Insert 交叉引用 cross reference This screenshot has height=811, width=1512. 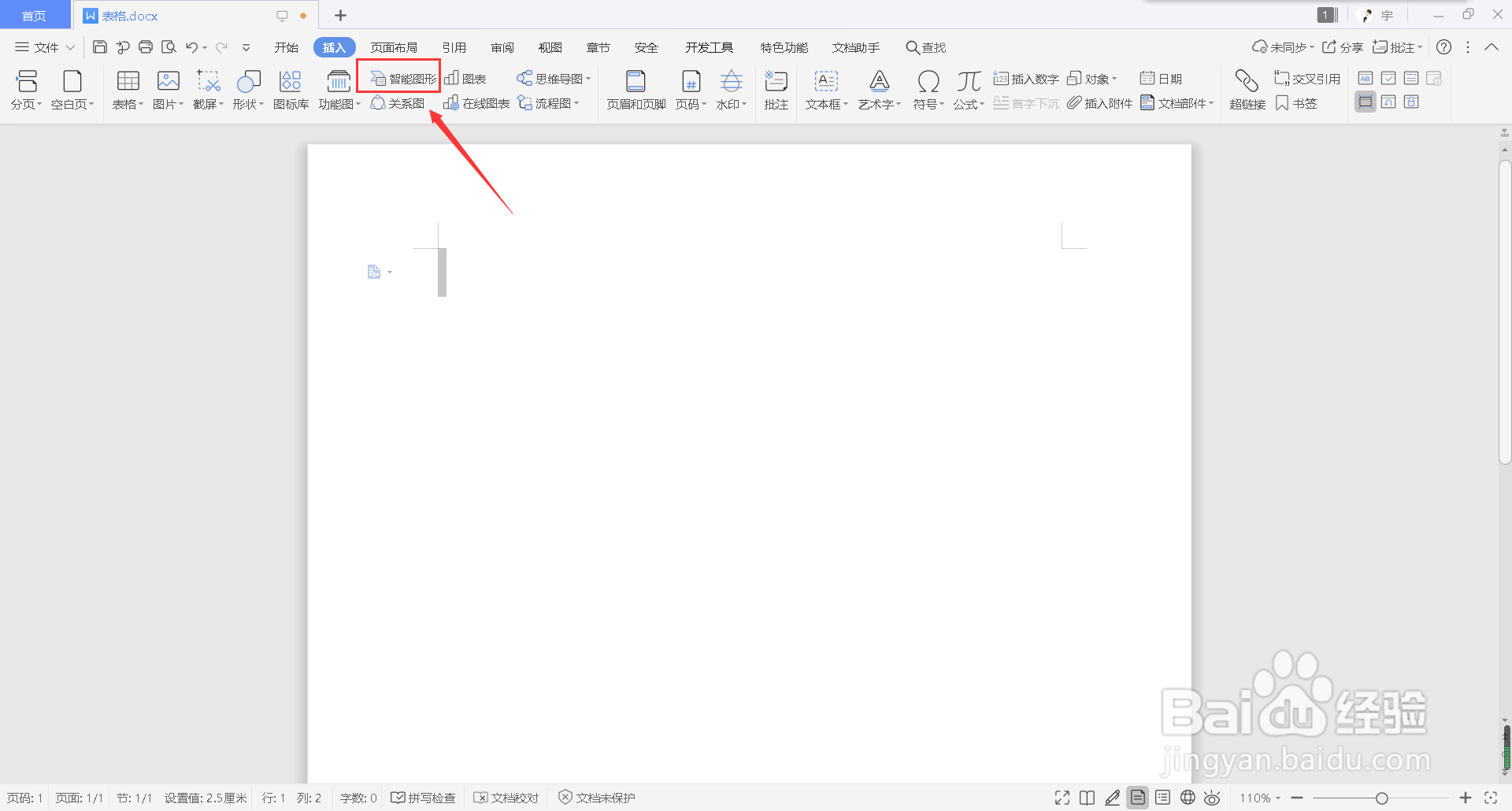click(x=1307, y=79)
